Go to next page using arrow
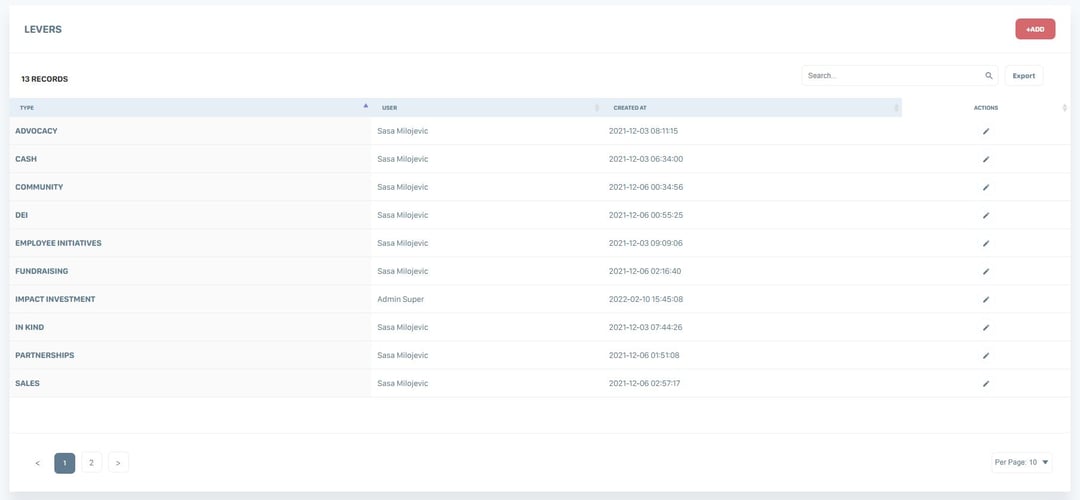This screenshot has width=1080, height=500. (118, 462)
